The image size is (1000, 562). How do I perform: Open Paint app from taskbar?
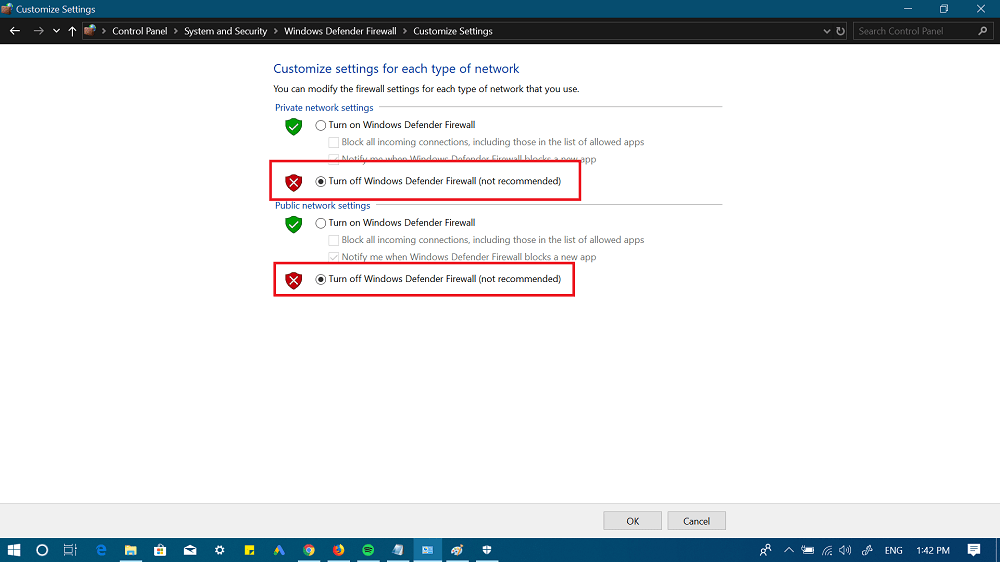[x=457, y=550]
